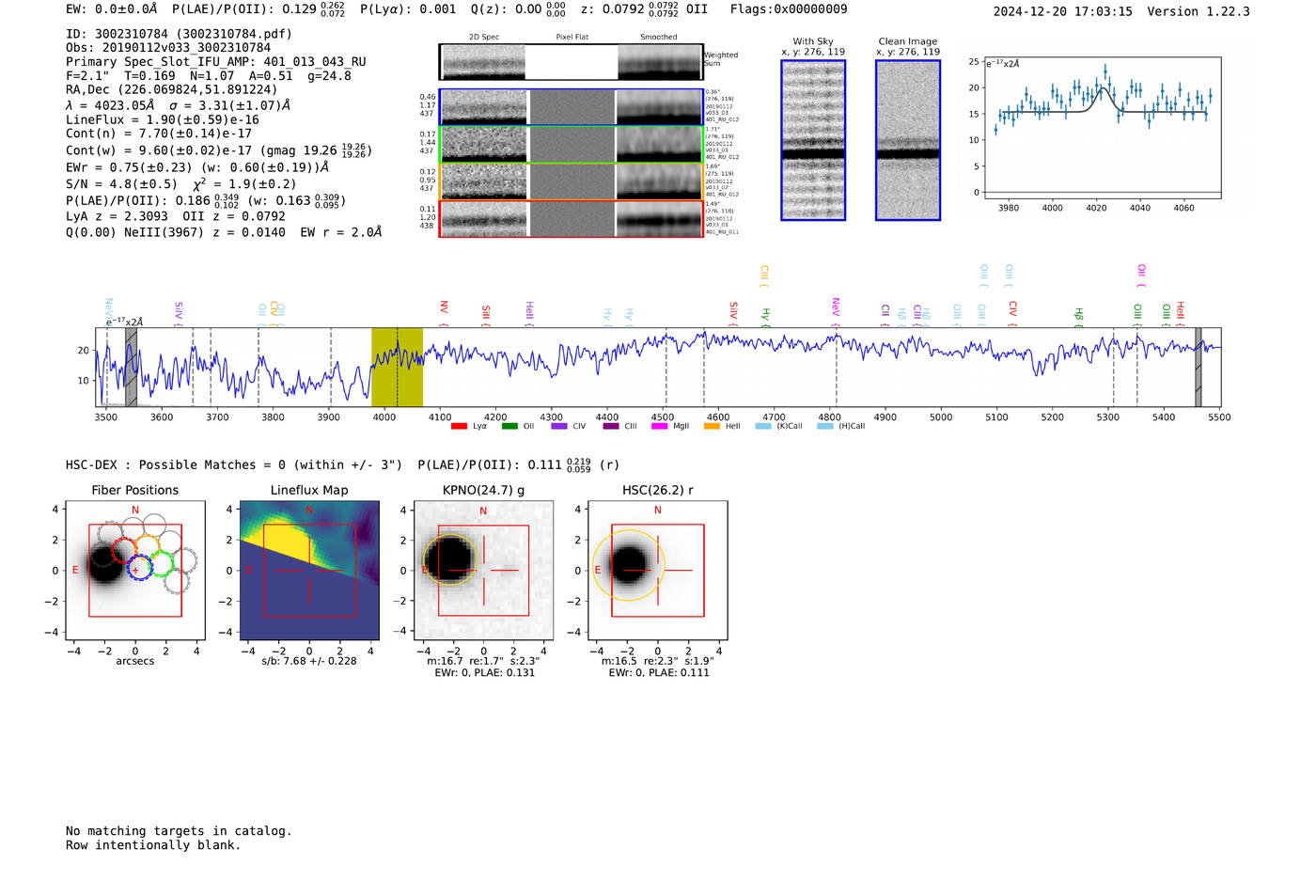1316x896 pixels.
Task: Click the 'No matching targets in catalog.' text
Action: tap(179, 831)
